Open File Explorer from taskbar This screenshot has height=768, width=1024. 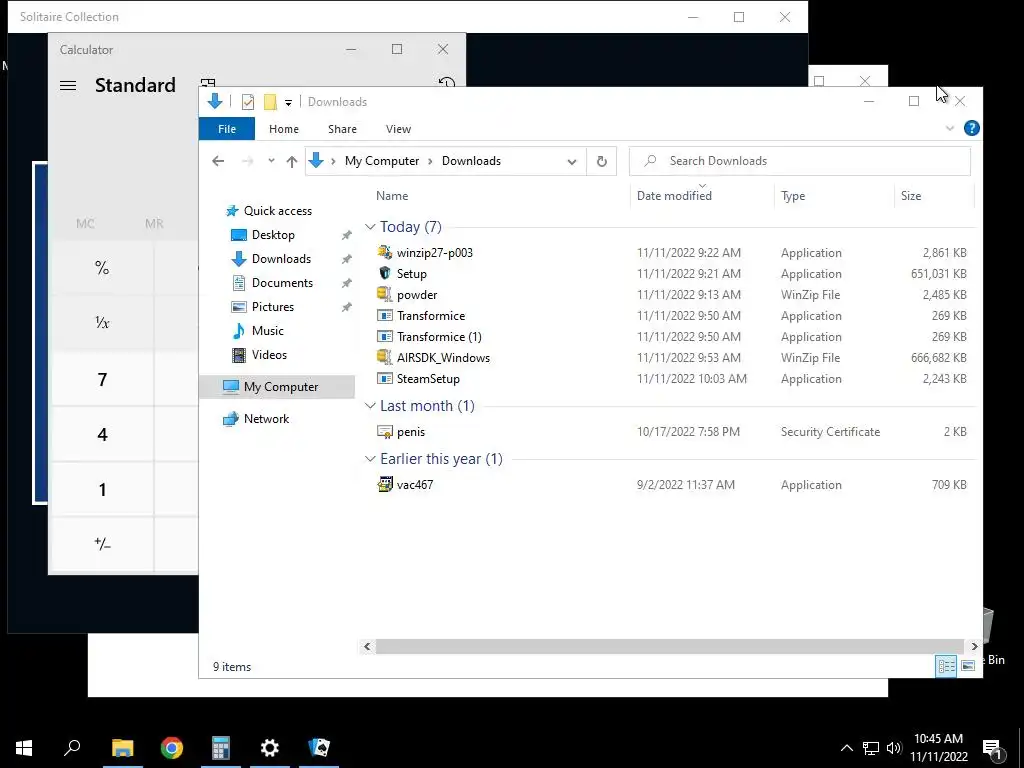point(122,747)
